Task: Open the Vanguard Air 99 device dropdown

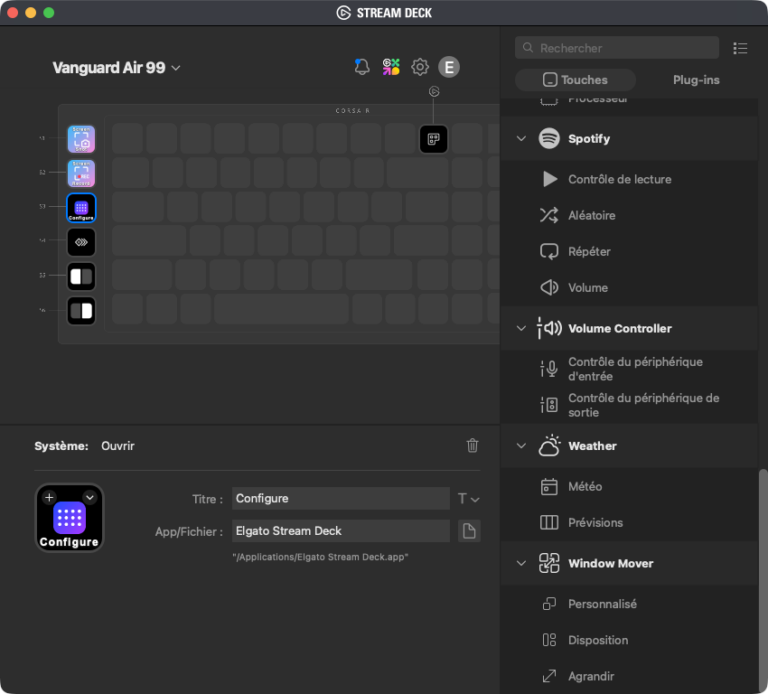Action: pos(117,68)
